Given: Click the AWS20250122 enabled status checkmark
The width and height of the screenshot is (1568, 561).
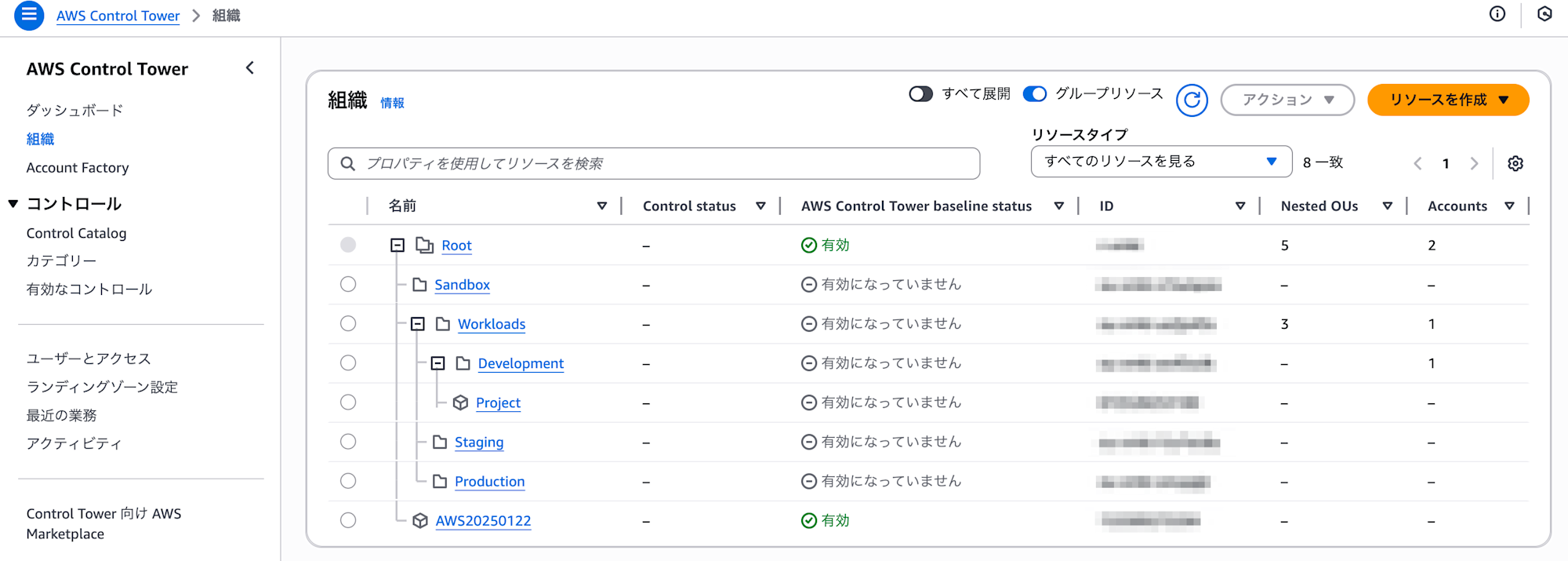Looking at the screenshot, I should pos(809,520).
